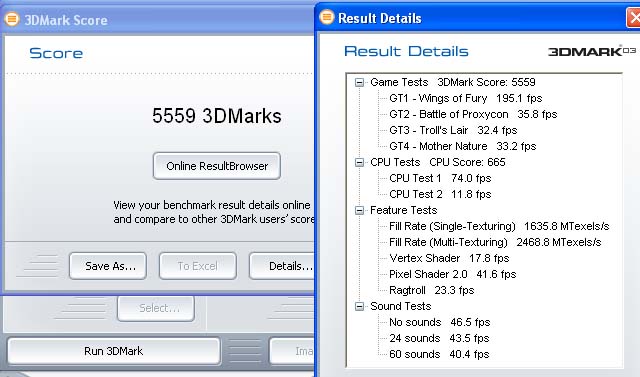Click the To Excel button
The height and width of the screenshot is (377, 640).
tap(198, 266)
